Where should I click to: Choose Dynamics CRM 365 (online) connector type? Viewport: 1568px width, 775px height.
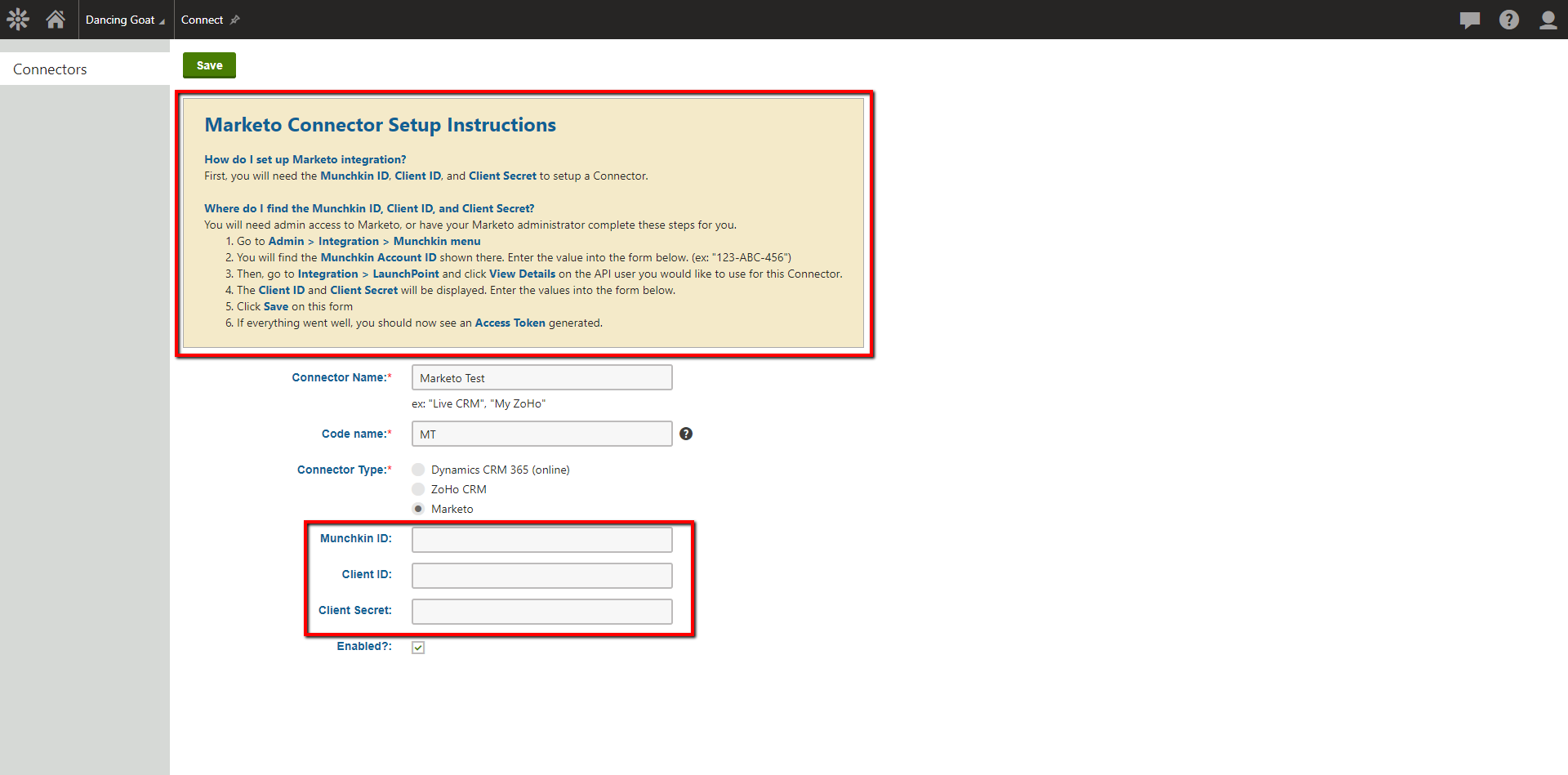coord(418,470)
